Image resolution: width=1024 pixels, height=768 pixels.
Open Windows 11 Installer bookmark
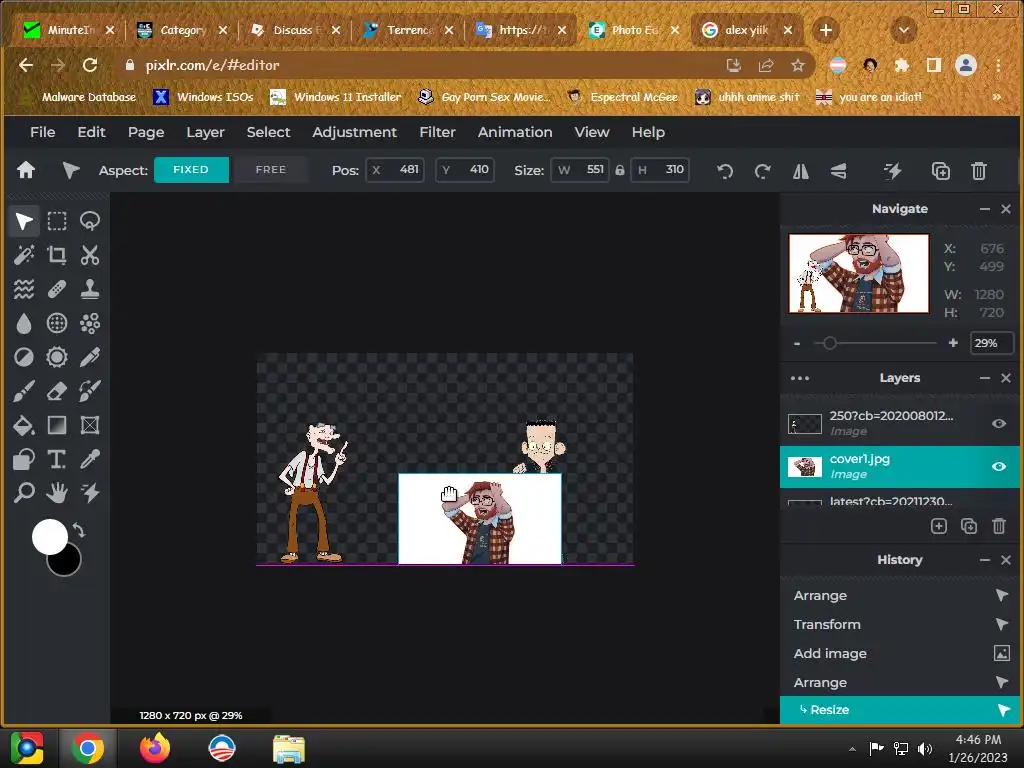pyautogui.click(x=337, y=97)
